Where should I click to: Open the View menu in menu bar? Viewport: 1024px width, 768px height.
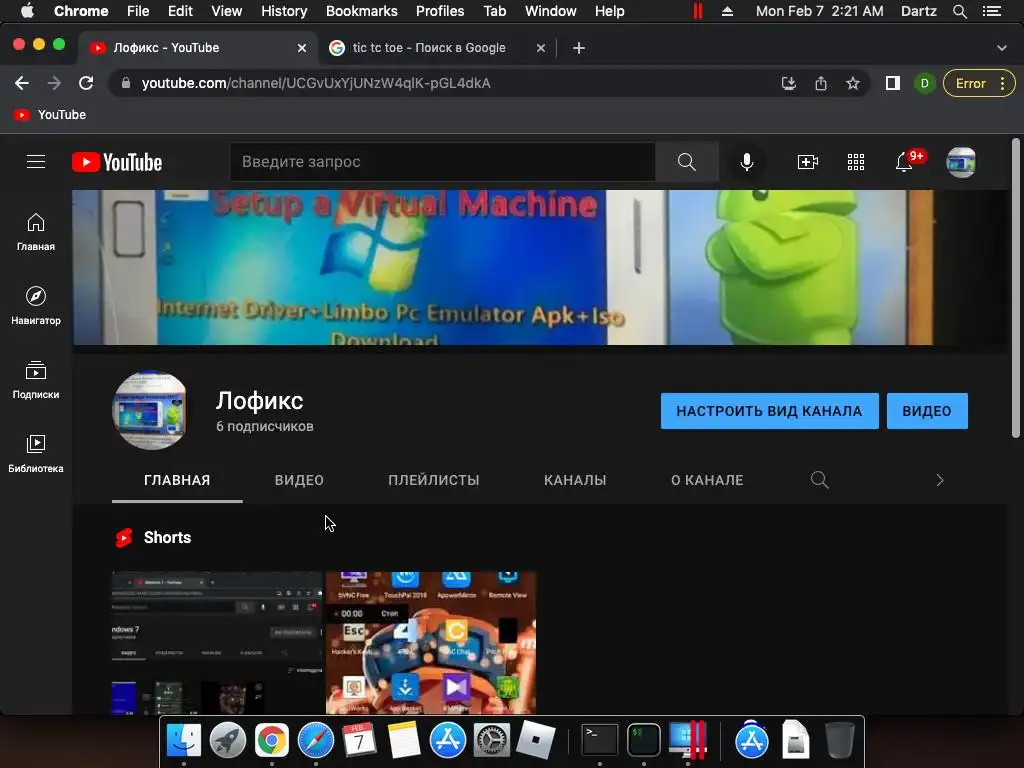click(227, 11)
